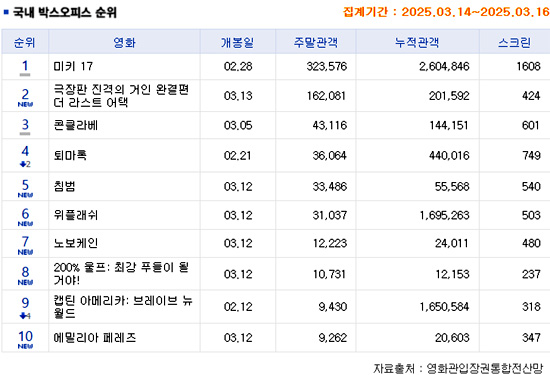Click rank number 8
The image size is (550, 375).
[x=25, y=272]
